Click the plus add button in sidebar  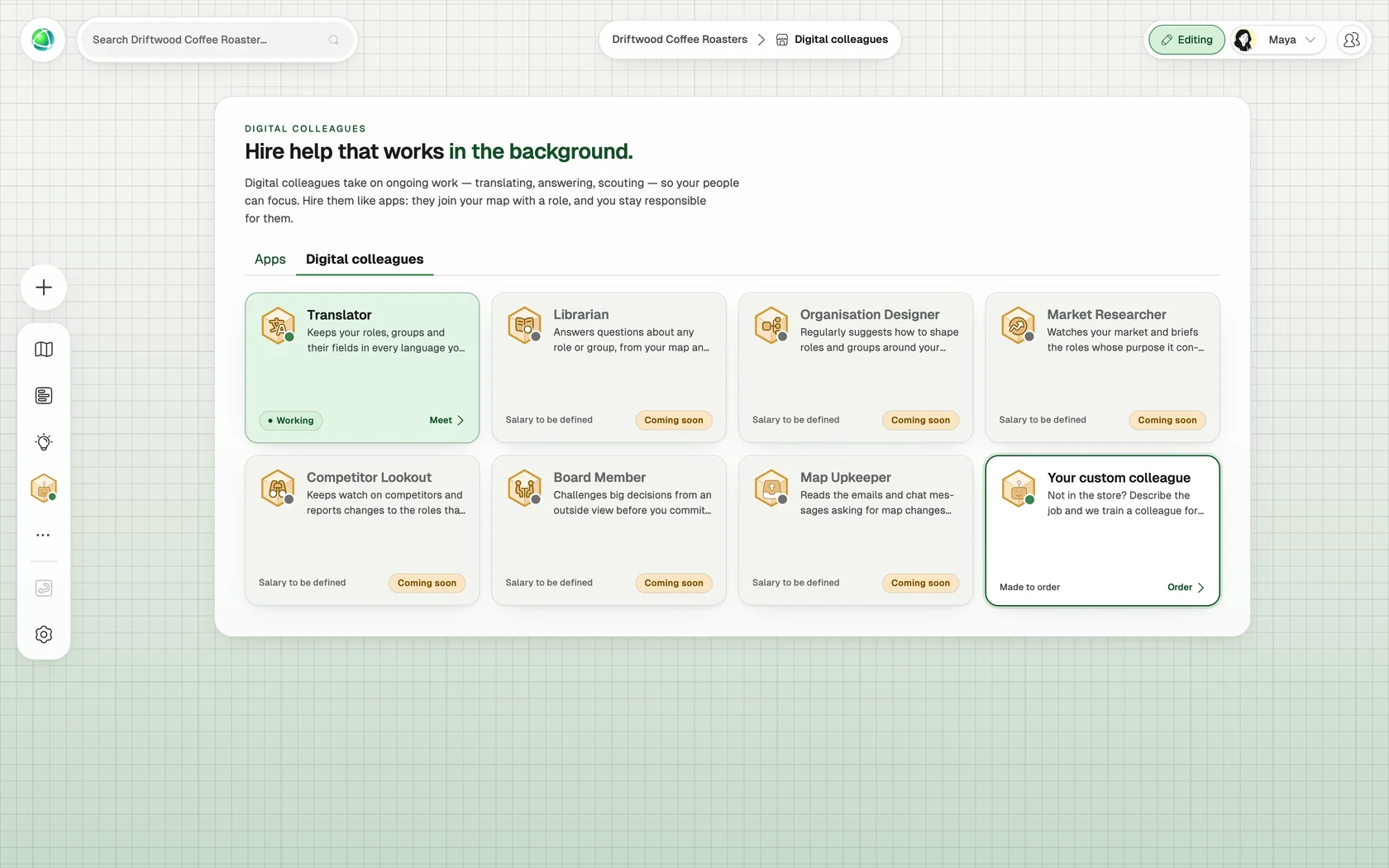(44, 288)
